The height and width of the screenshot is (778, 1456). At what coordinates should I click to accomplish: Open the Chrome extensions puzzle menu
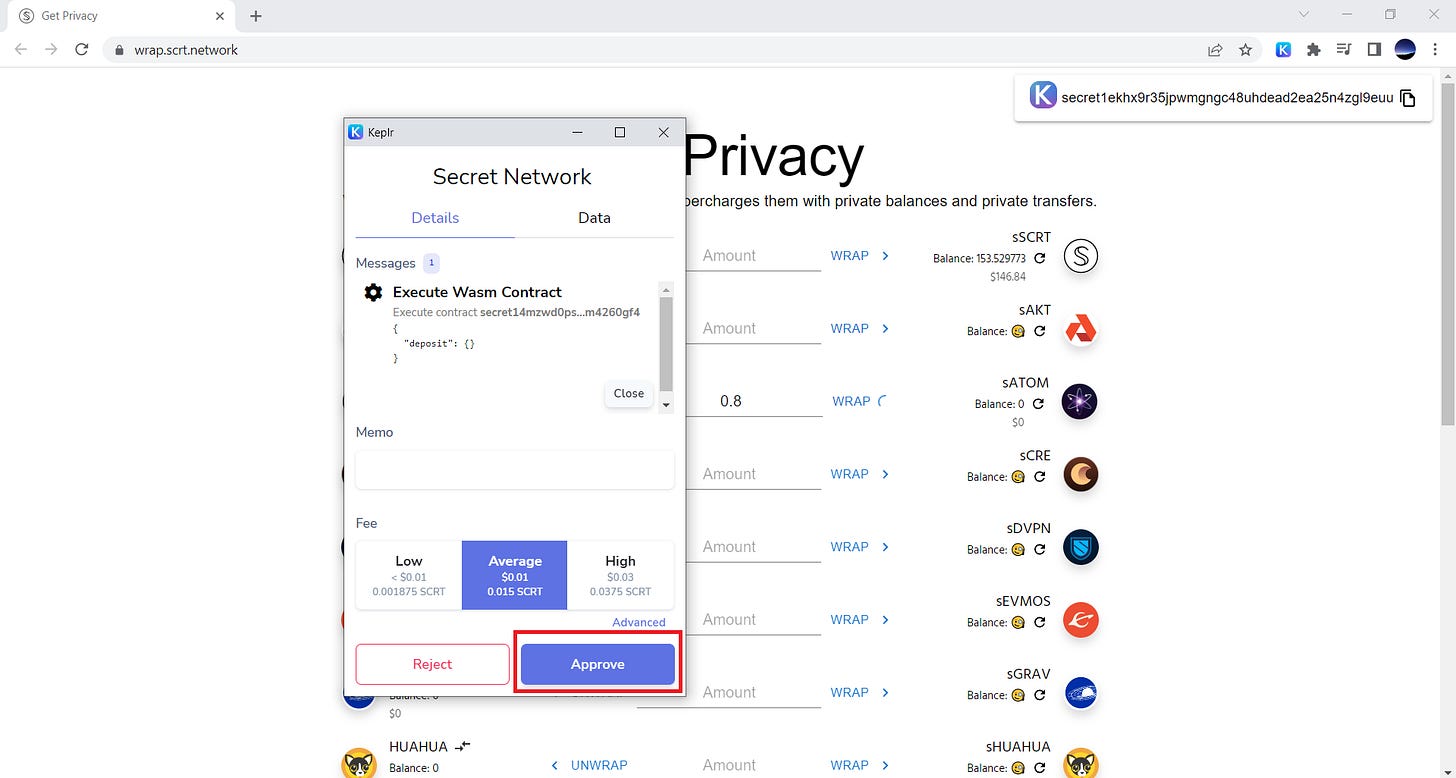[1314, 49]
